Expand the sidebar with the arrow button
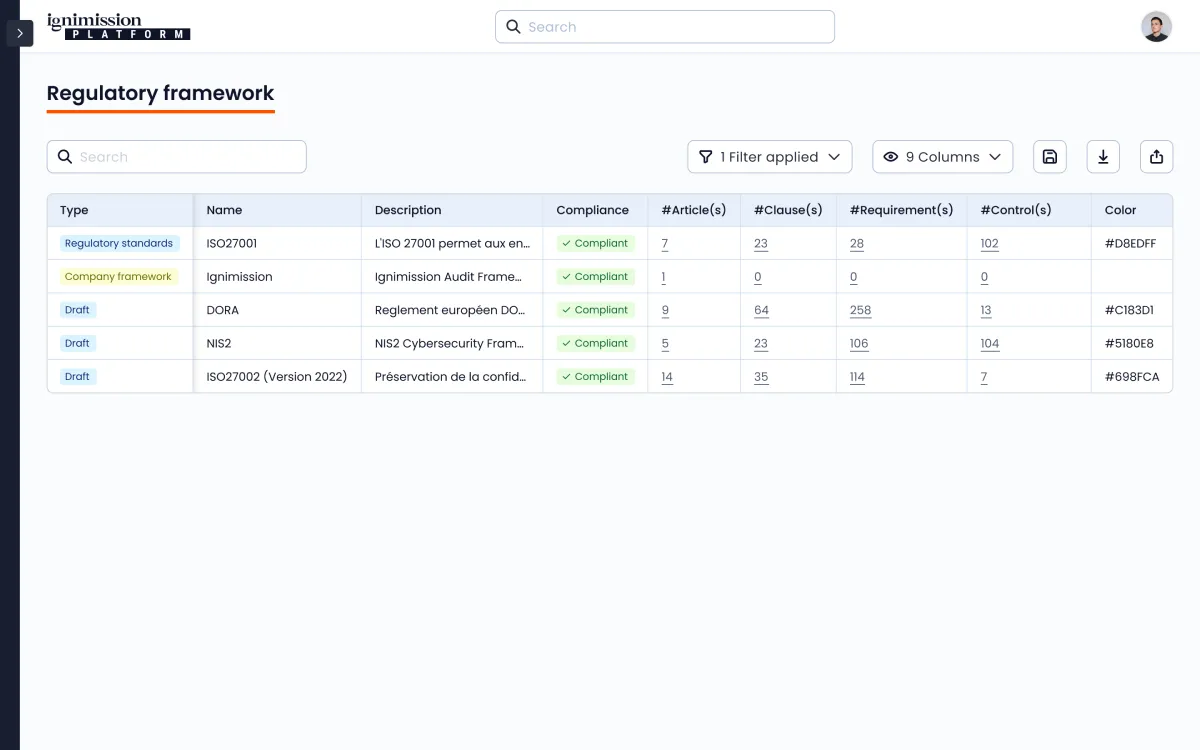The height and width of the screenshot is (750, 1200). pos(20,33)
